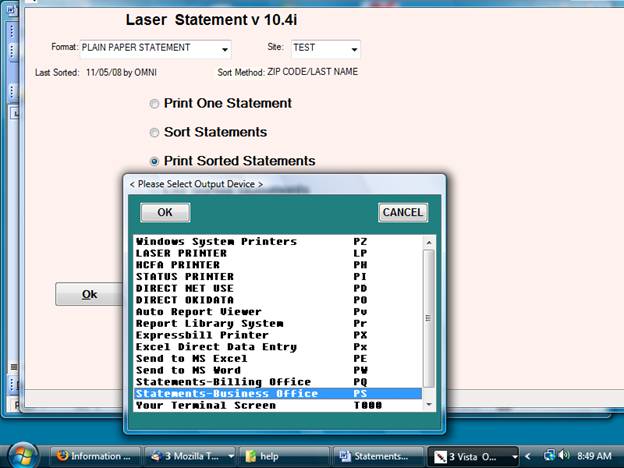Select Print Sorted Statements radio button

click(154, 161)
